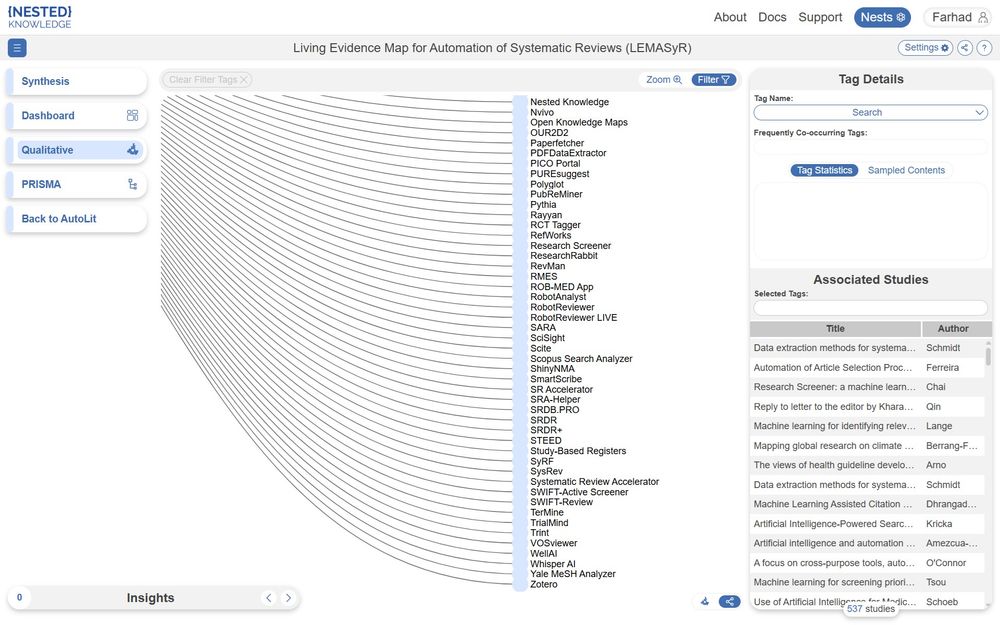
Task: Open the Nests page
Action: [x=882, y=17]
